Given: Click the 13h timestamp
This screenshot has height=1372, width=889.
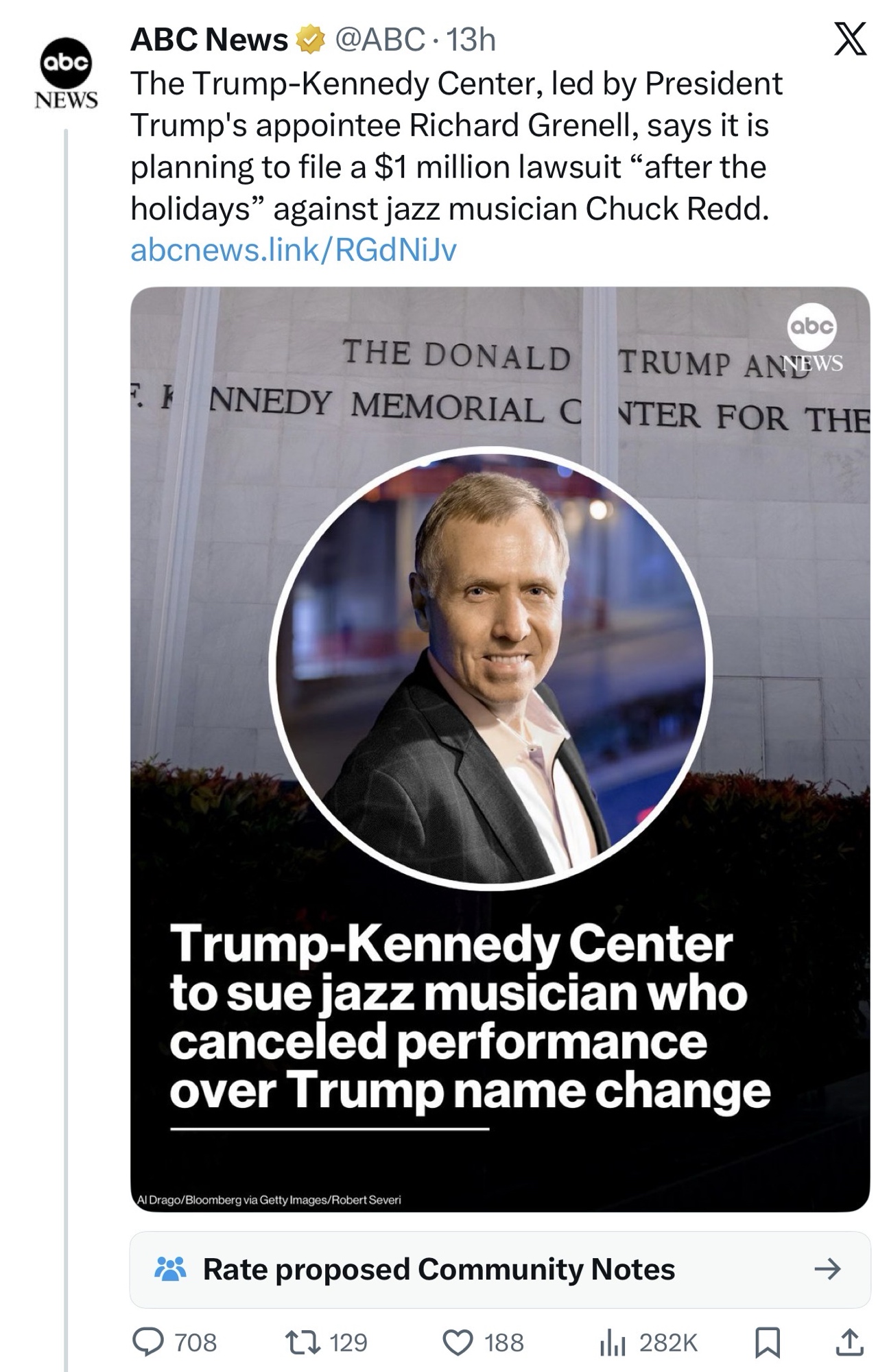Looking at the screenshot, I should click(x=471, y=40).
